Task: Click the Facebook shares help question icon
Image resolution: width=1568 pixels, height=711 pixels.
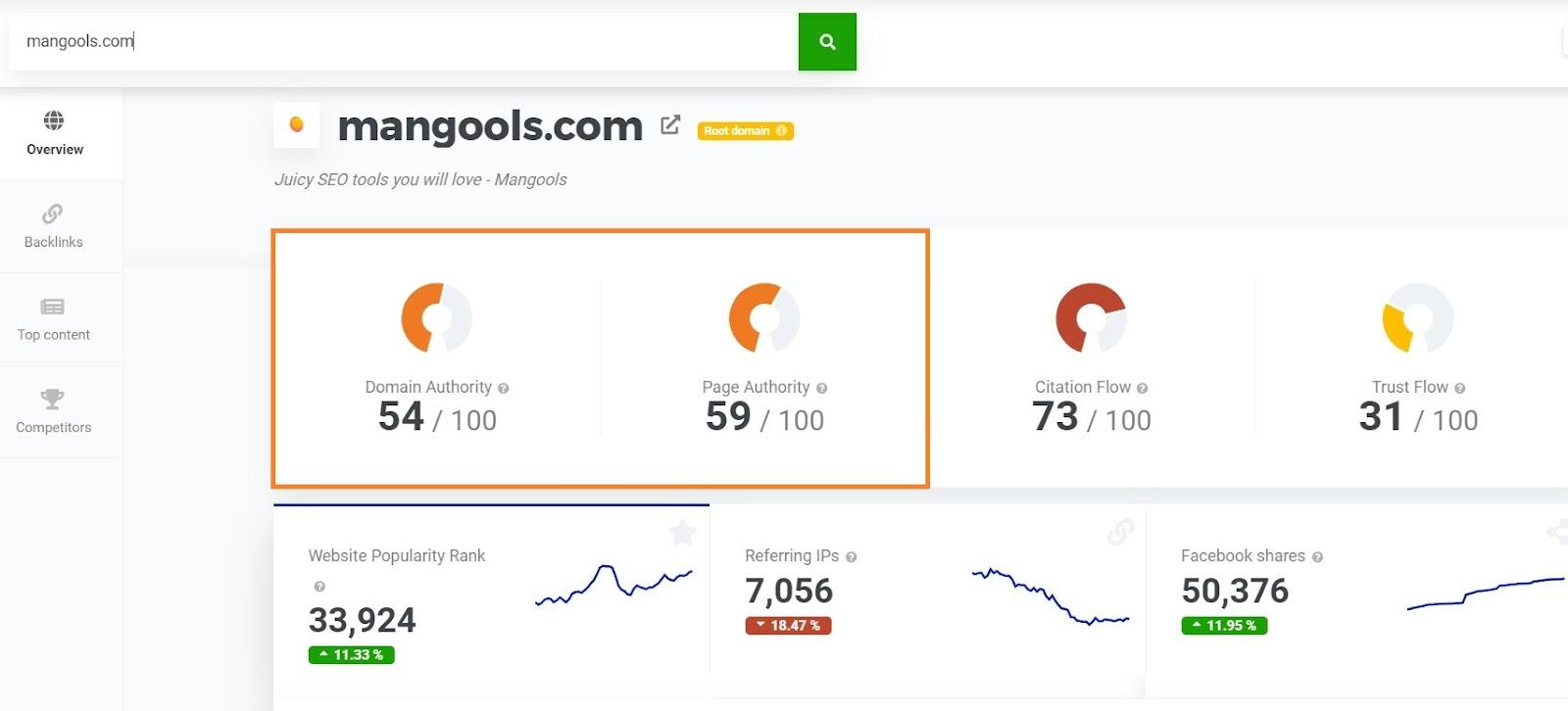Action: [1318, 556]
